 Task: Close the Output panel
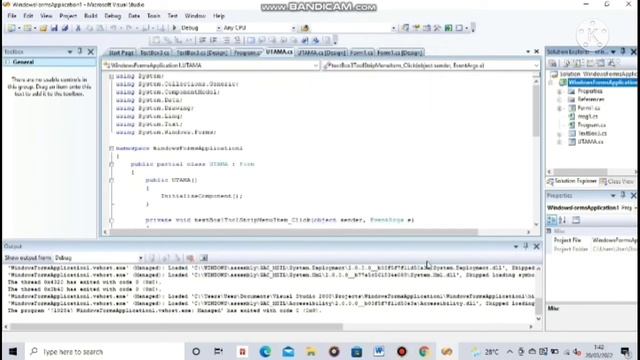536,246
